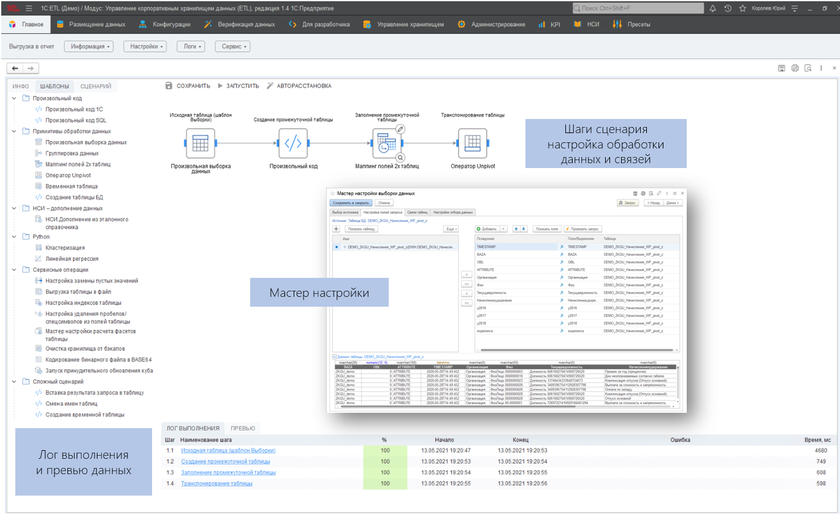Open the 'Информация' dropdown menu
Screen dimensions: 840x514
click(x=88, y=46)
